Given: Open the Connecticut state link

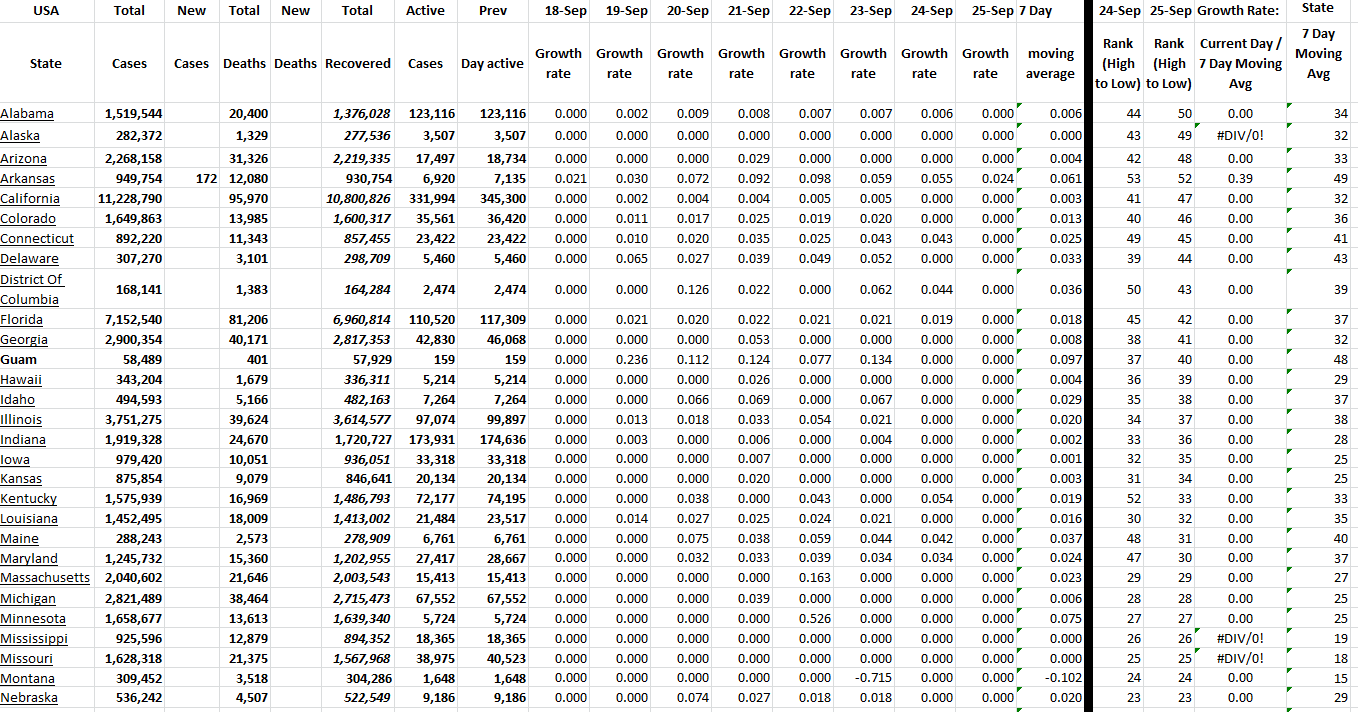Looking at the screenshot, I should coord(37,239).
